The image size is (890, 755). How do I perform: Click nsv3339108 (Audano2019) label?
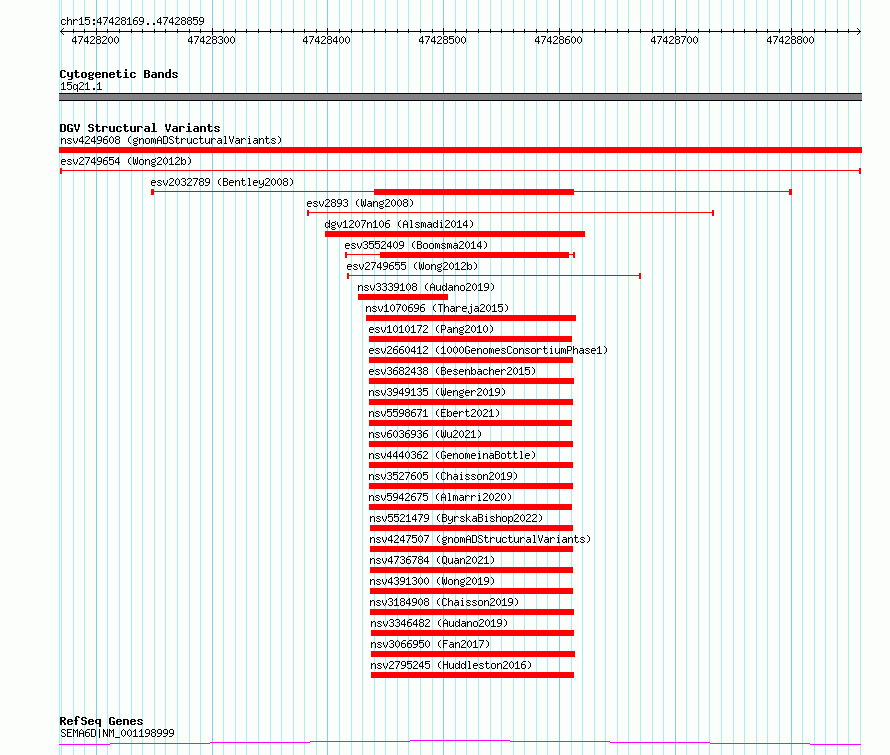pyautogui.click(x=426, y=287)
